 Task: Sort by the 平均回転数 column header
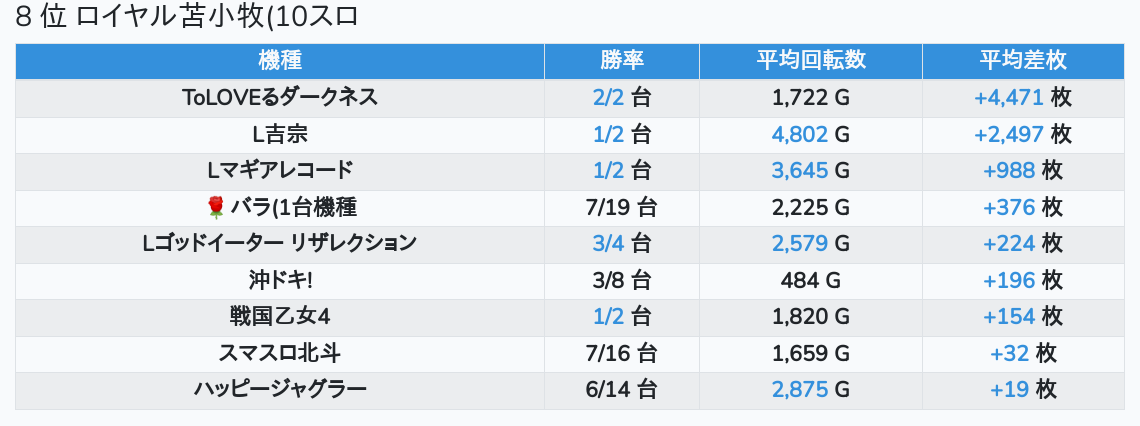tap(811, 61)
